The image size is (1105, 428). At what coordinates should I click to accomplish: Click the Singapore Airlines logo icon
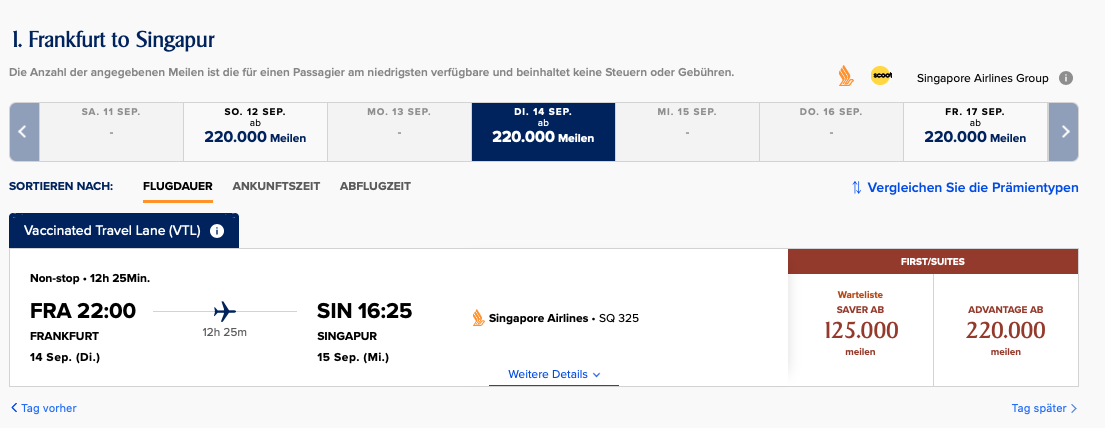tap(846, 76)
